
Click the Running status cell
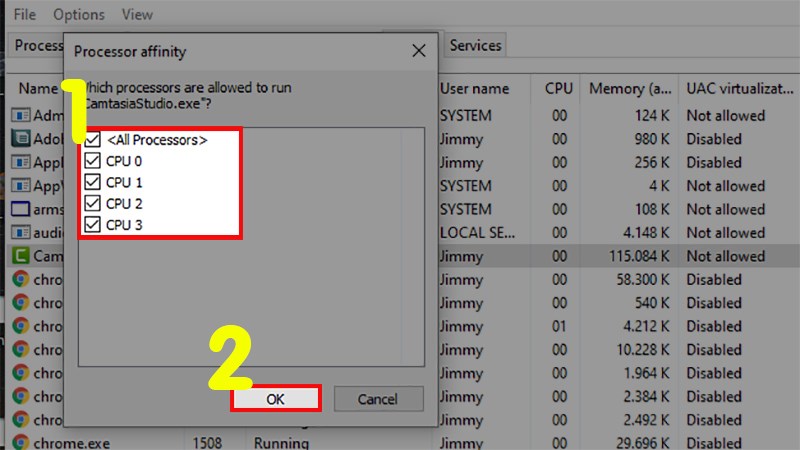pos(281,443)
